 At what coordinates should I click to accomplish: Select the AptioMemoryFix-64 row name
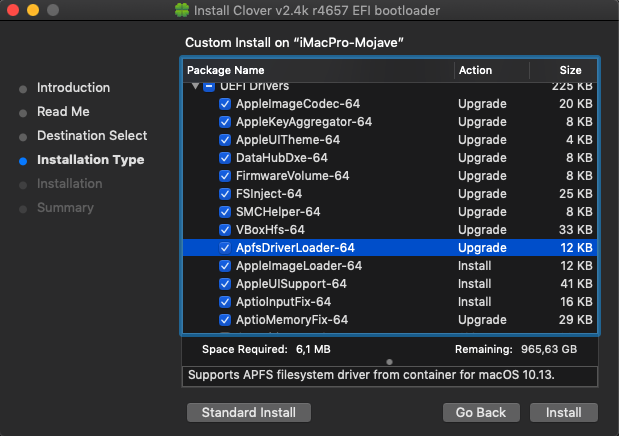click(x=292, y=320)
